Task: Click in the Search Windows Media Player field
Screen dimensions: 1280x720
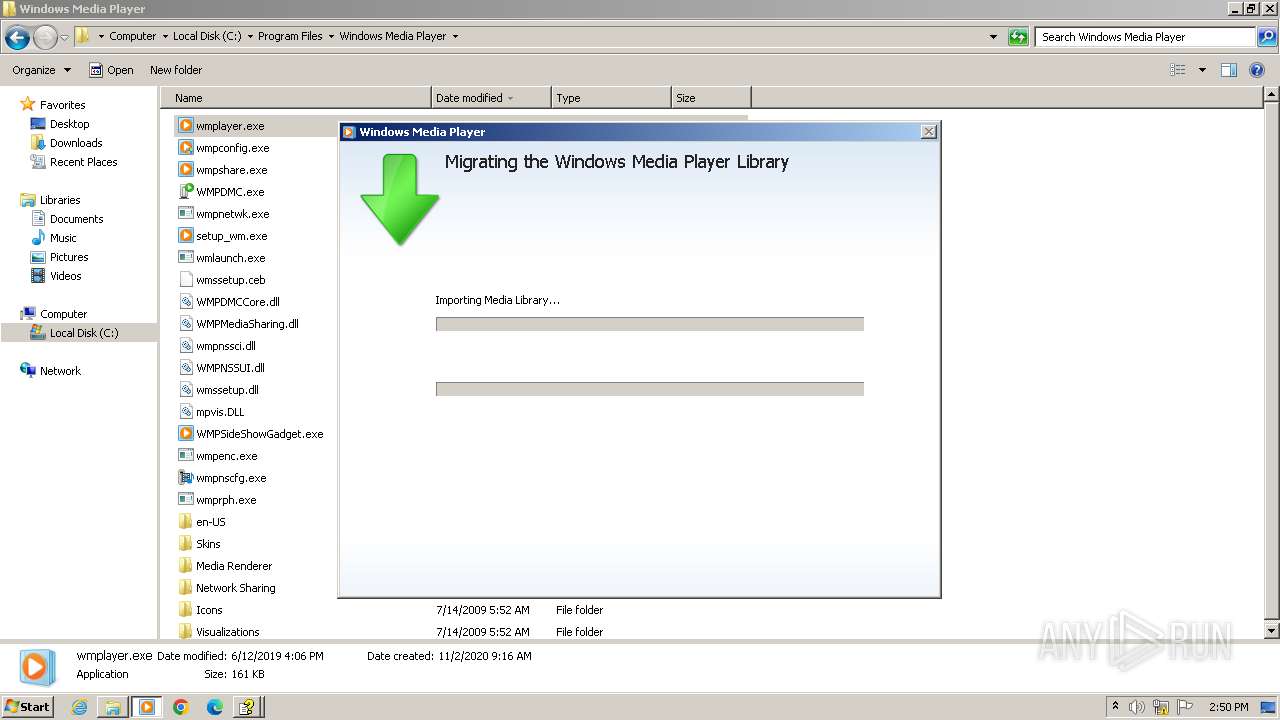Action: (1146, 37)
